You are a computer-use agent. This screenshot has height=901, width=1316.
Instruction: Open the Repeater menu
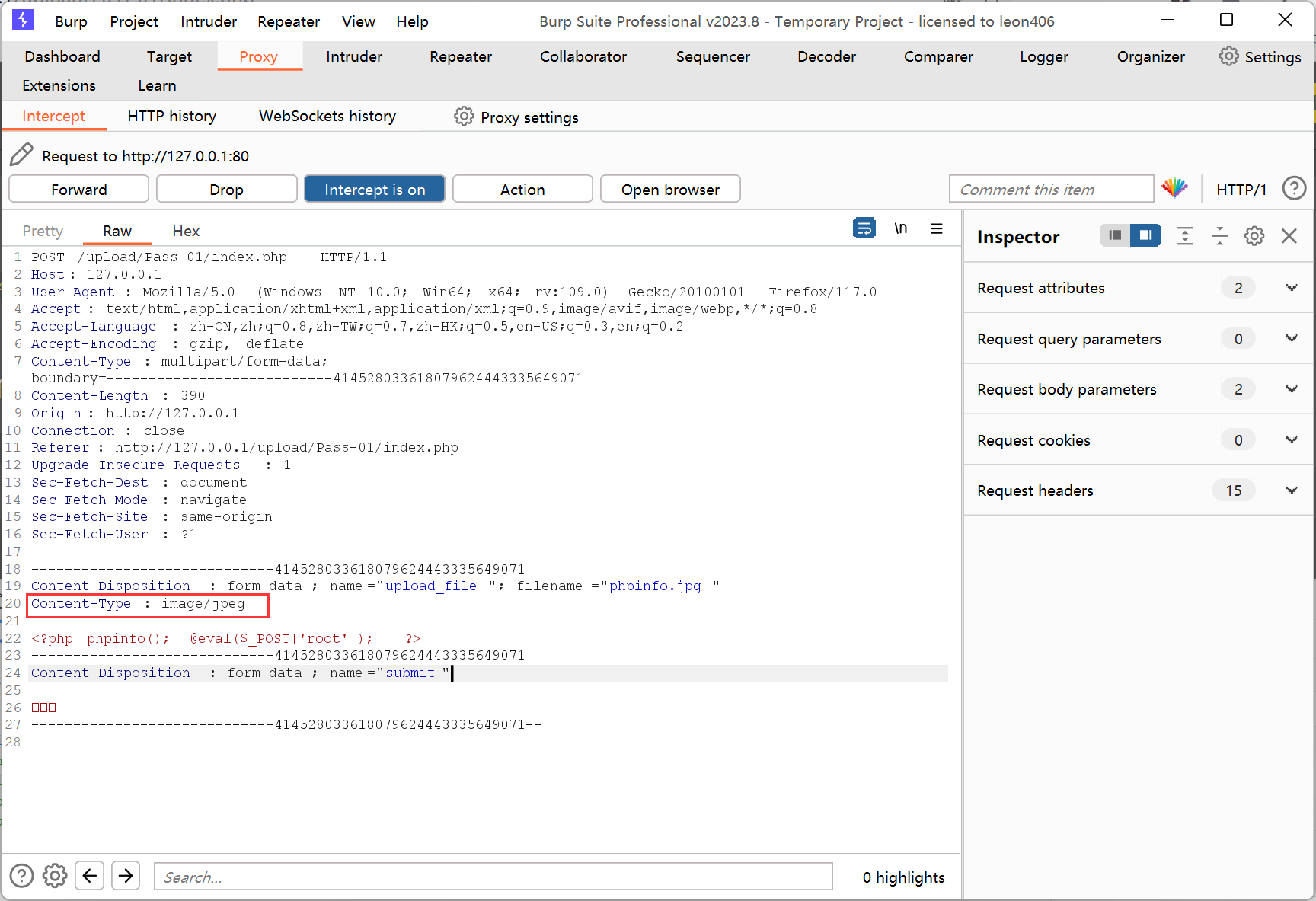pyautogui.click(x=289, y=21)
